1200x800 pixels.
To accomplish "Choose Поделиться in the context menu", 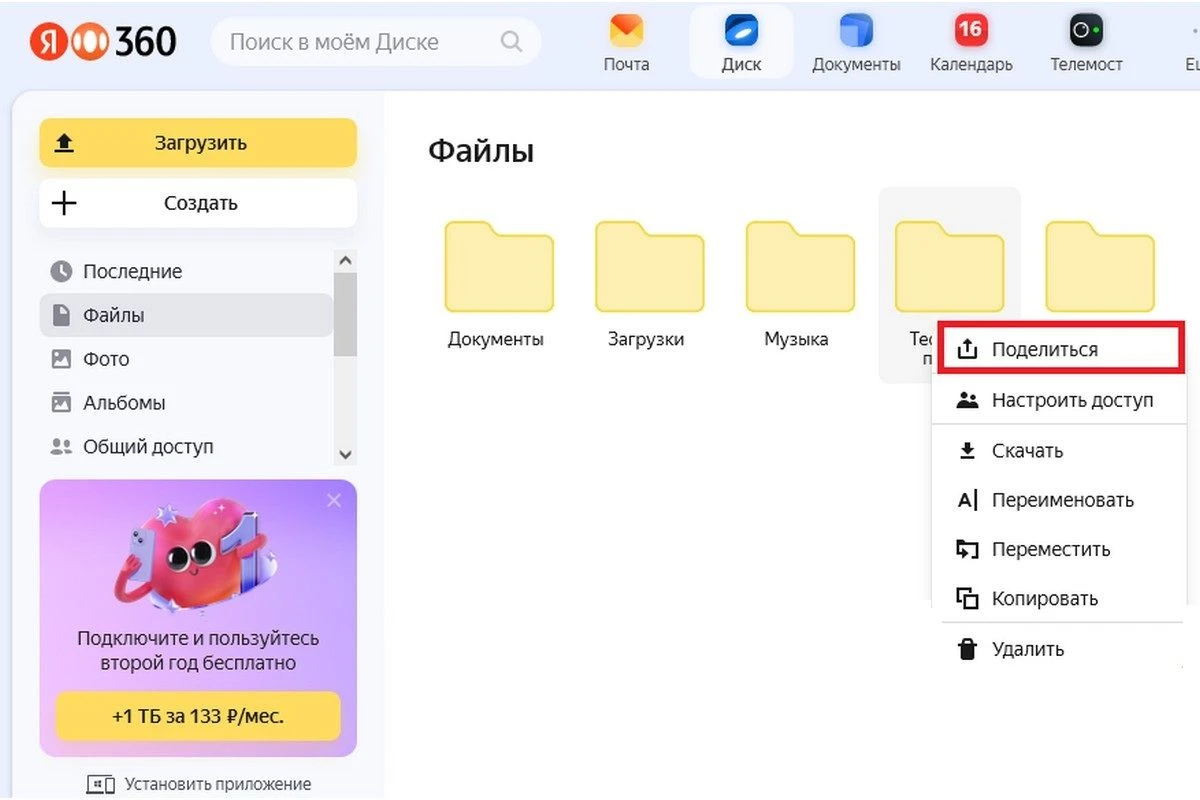I will [1062, 350].
